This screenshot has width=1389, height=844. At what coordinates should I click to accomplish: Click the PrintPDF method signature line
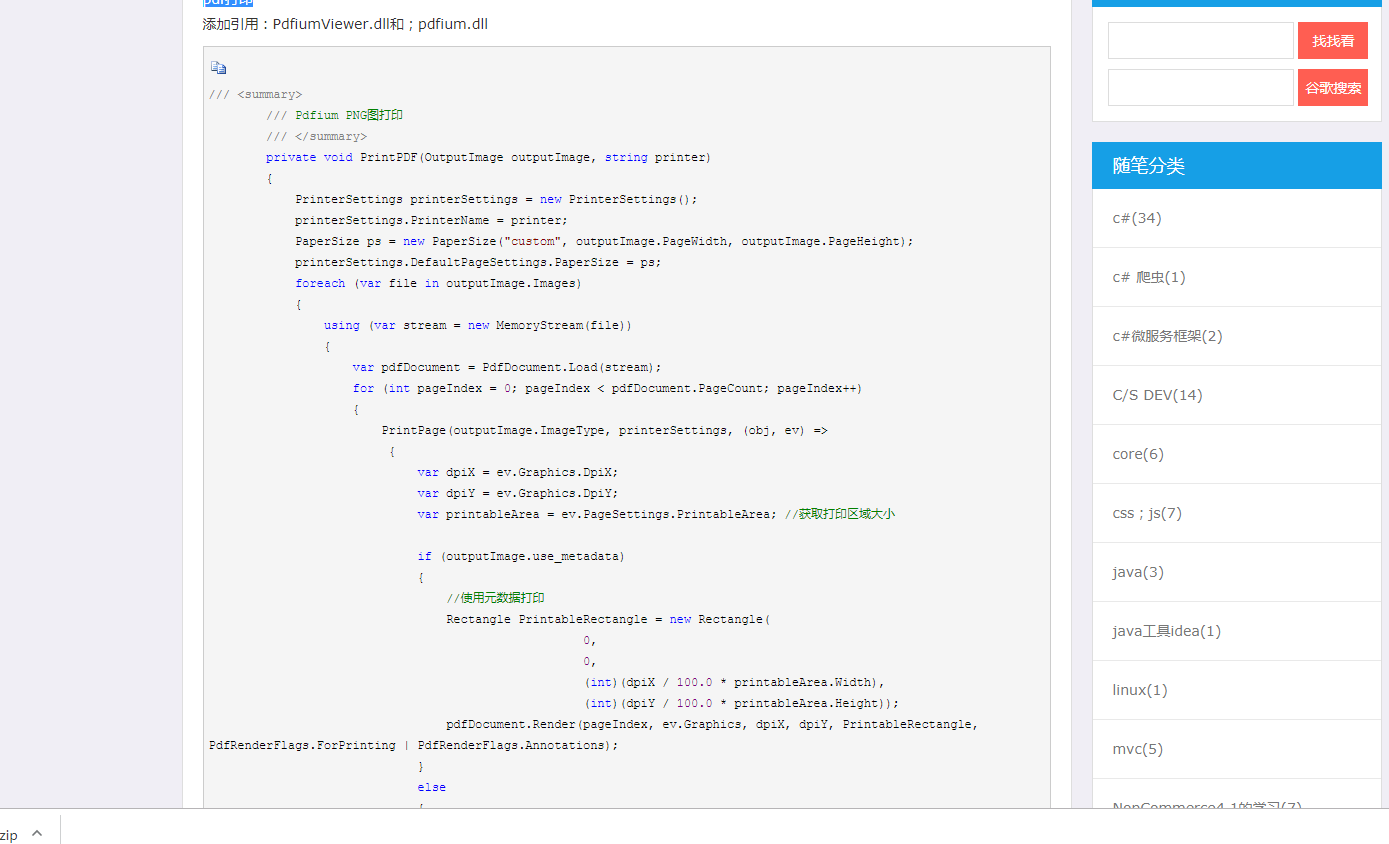tap(488, 157)
